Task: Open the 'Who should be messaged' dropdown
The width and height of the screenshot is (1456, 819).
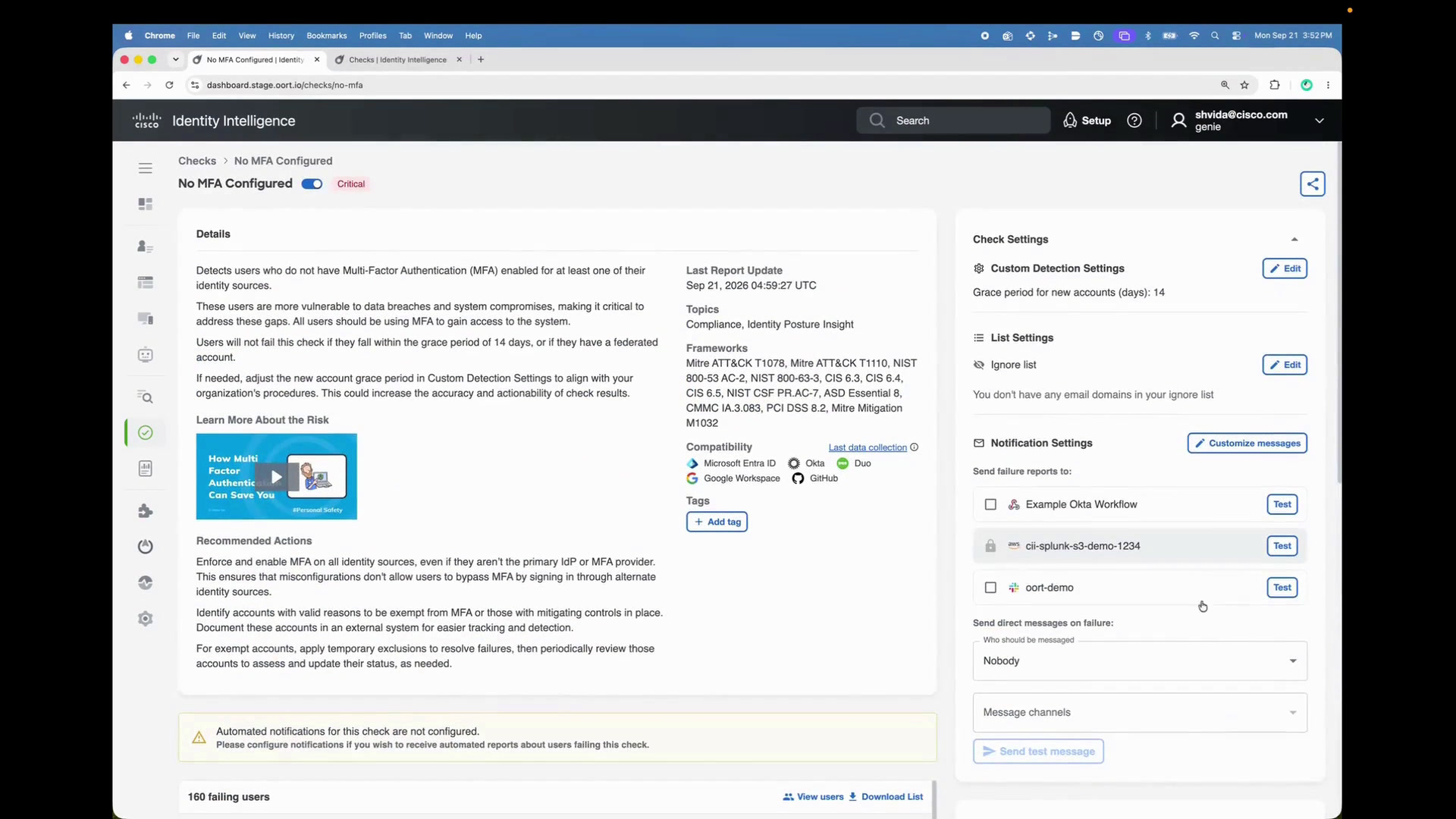Action: point(1140,661)
